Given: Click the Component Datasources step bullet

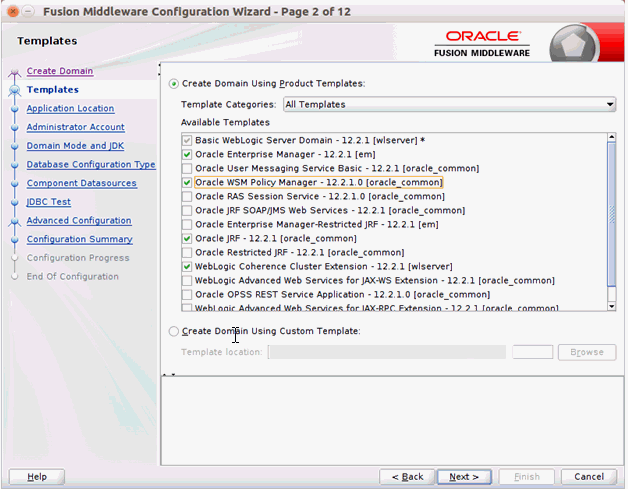Looking at the screenshot, I should click(x=15, y=184).
